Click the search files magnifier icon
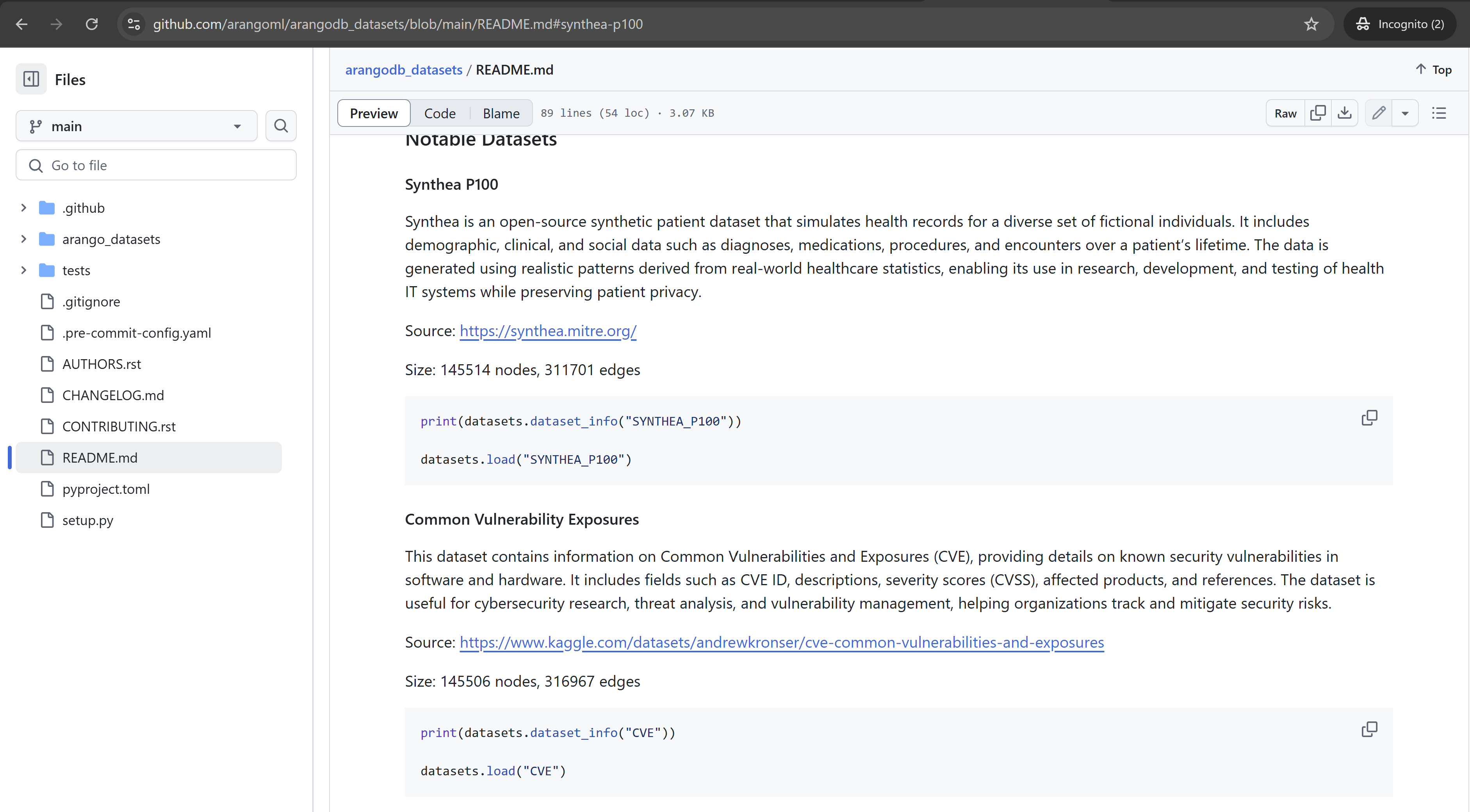 [281, 126]
